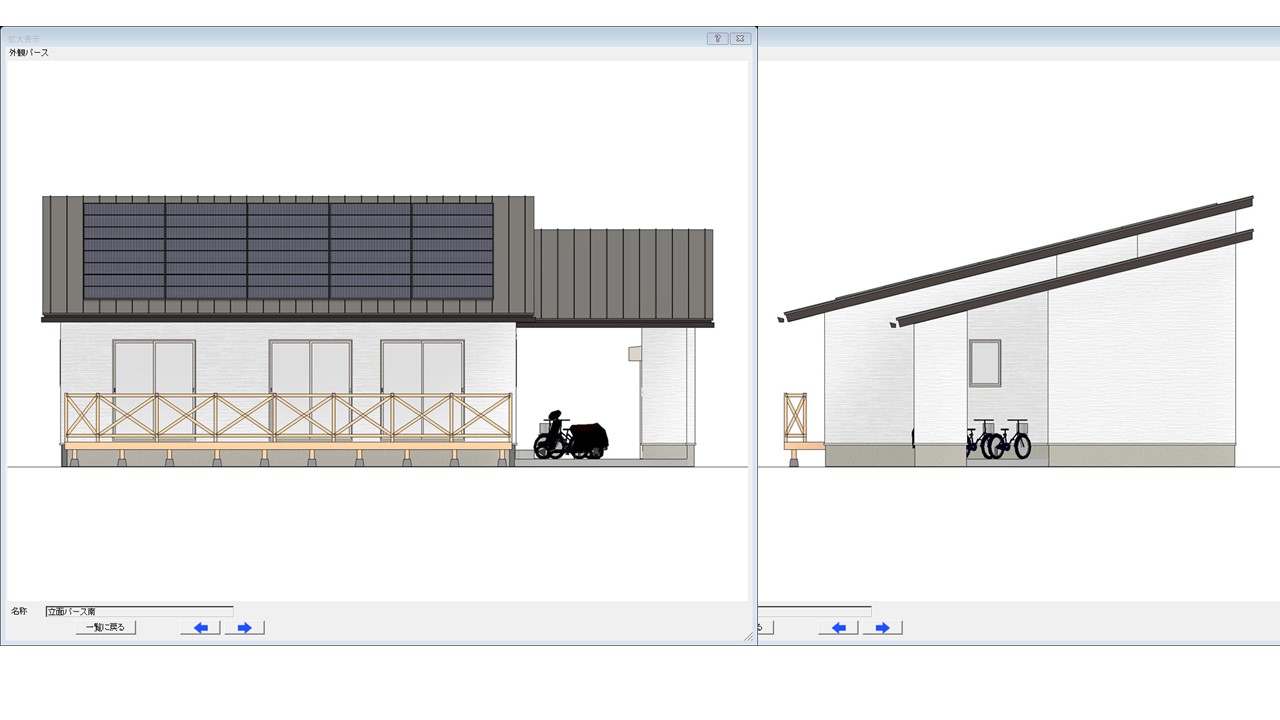Click the left window's title bar
The height and width of the screenshot is (720, 1280).
(350, 38)
